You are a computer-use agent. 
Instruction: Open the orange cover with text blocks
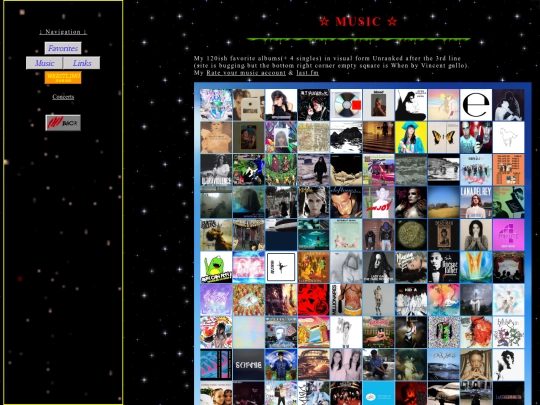coord(508,170)
